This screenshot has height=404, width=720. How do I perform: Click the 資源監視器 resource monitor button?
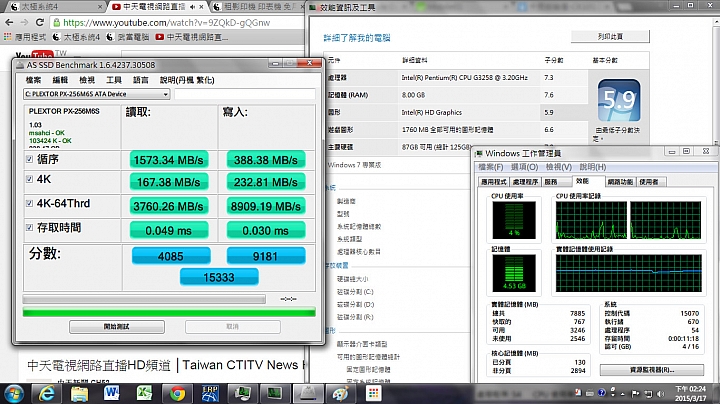pos(652,370)
